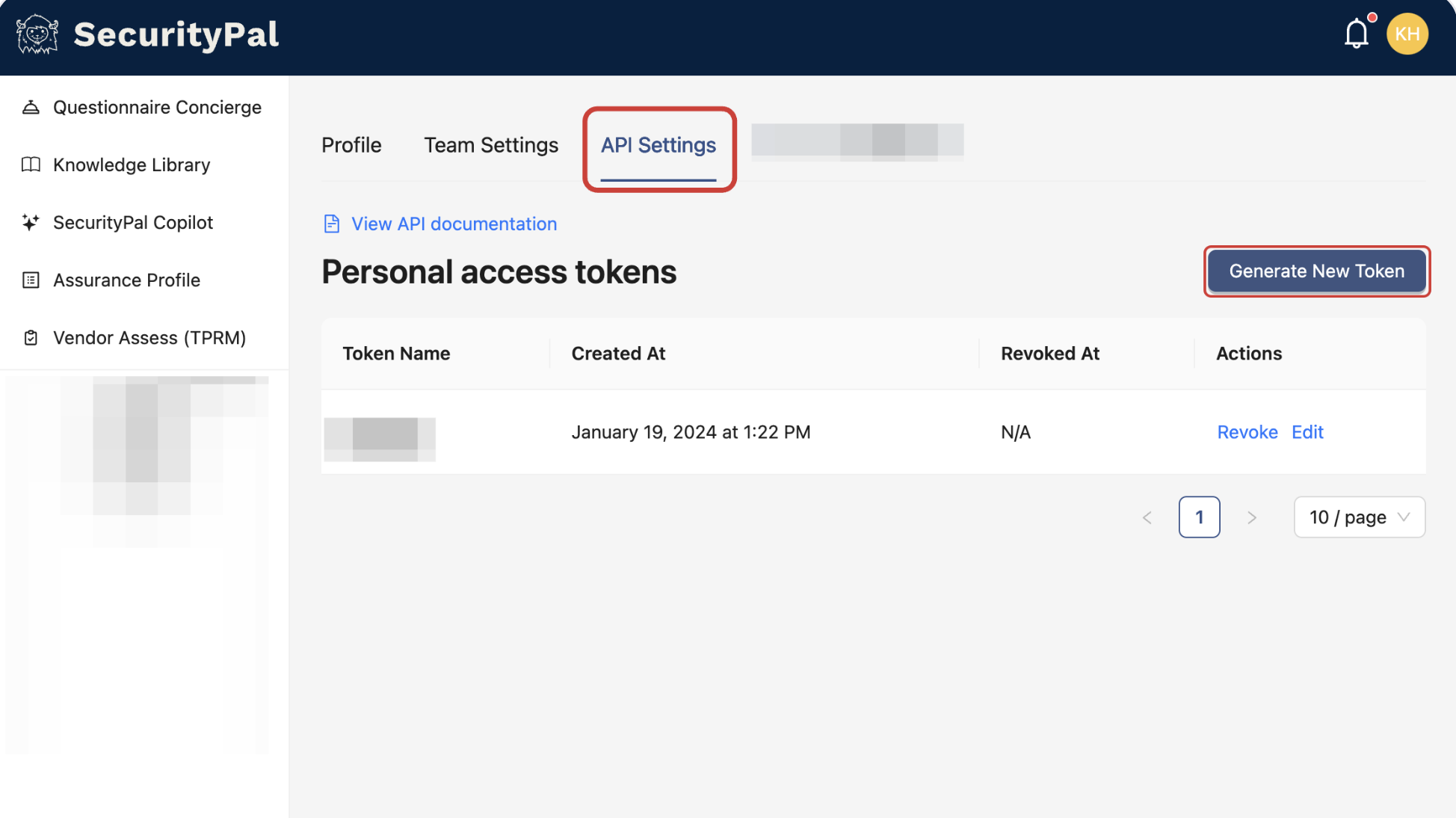Switch to the Profile tab
This screenshot has height=818, width=1456.
coord(351,145)
